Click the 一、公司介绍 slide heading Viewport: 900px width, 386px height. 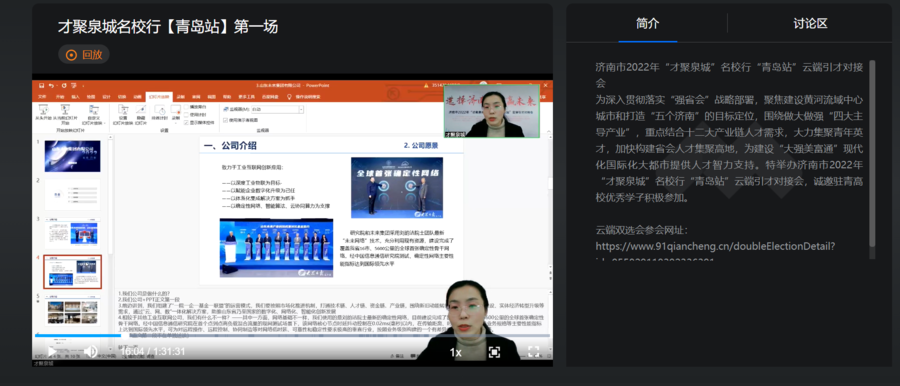230,146
